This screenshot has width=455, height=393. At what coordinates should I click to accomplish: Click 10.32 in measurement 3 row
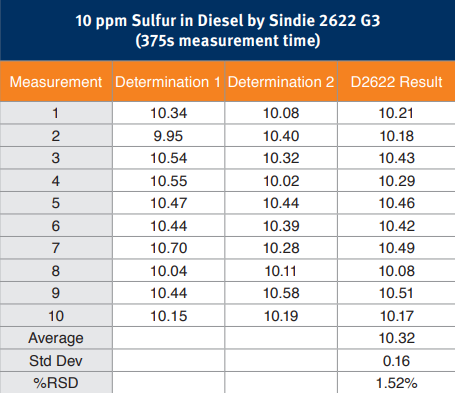[281, 158]
